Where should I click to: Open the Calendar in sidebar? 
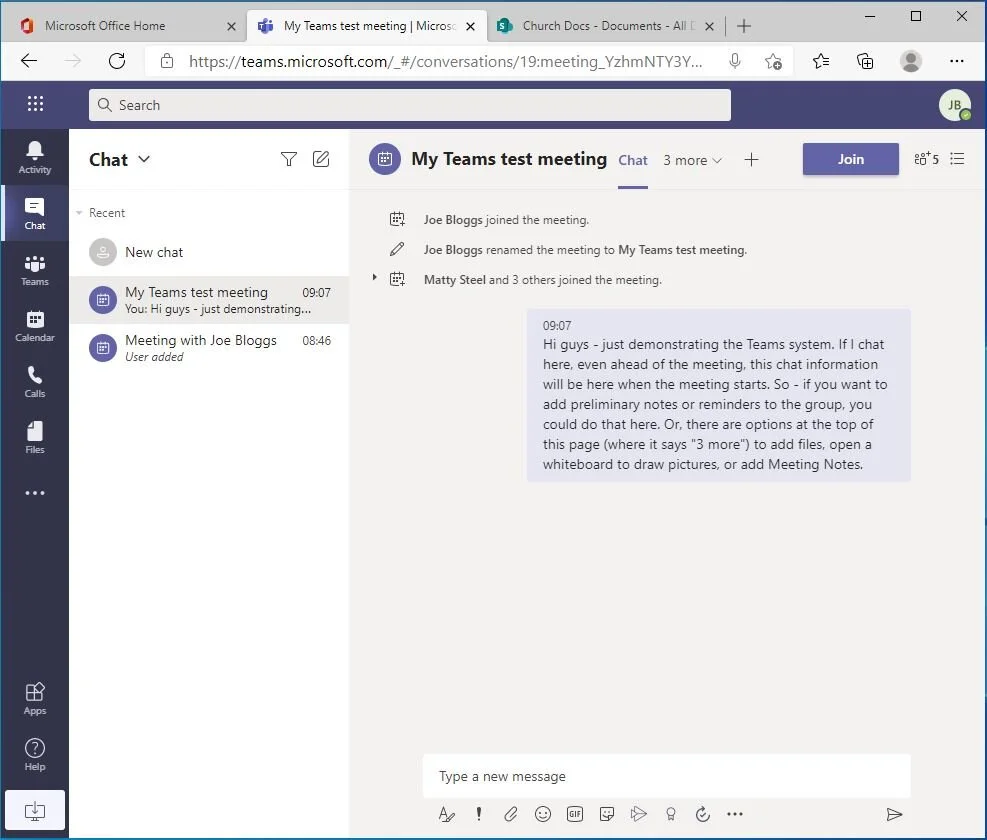[35, 326]
